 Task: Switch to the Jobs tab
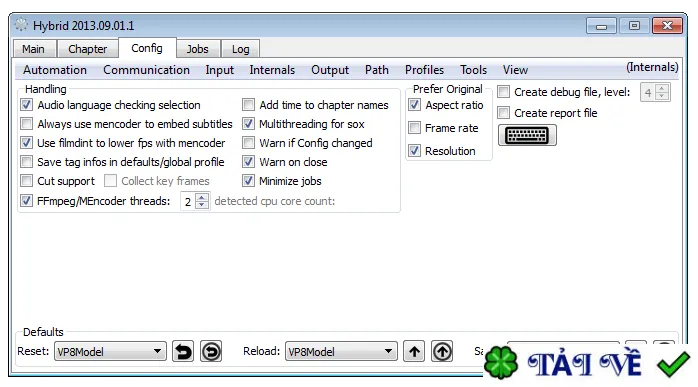click(x=198, y=49)
